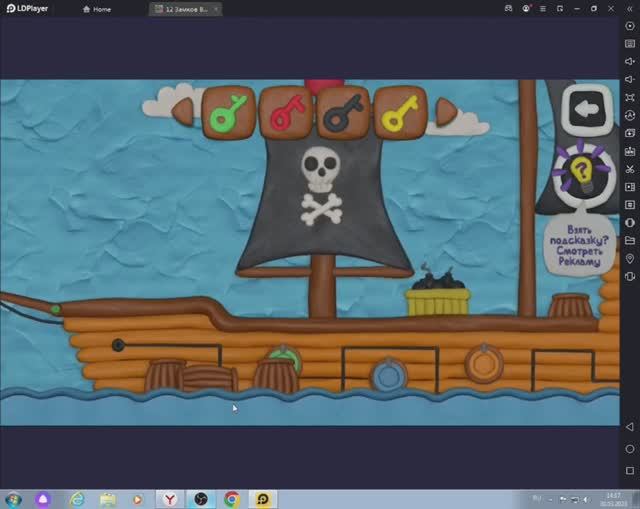Close the "12 Замков" game tab
Image resolution: width=640 pixels, height=509 pixels.
(x=216, y=9)
